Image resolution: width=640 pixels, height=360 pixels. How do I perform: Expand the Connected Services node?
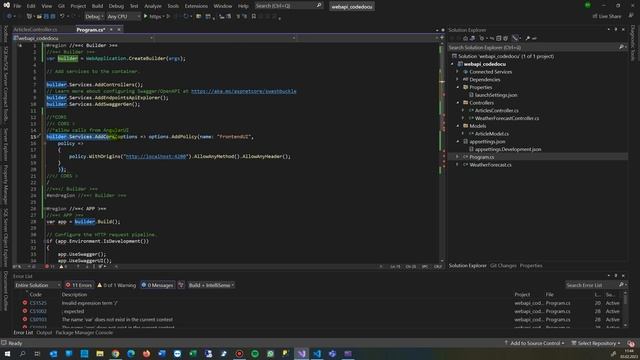pyautogui.click(x=458, y=72)
